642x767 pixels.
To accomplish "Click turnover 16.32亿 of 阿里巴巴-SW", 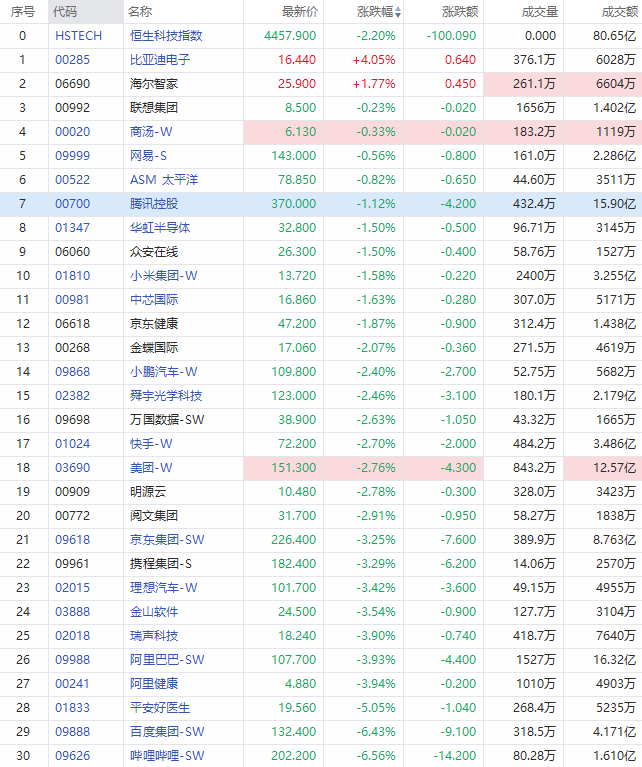I will tap(615, 659).
